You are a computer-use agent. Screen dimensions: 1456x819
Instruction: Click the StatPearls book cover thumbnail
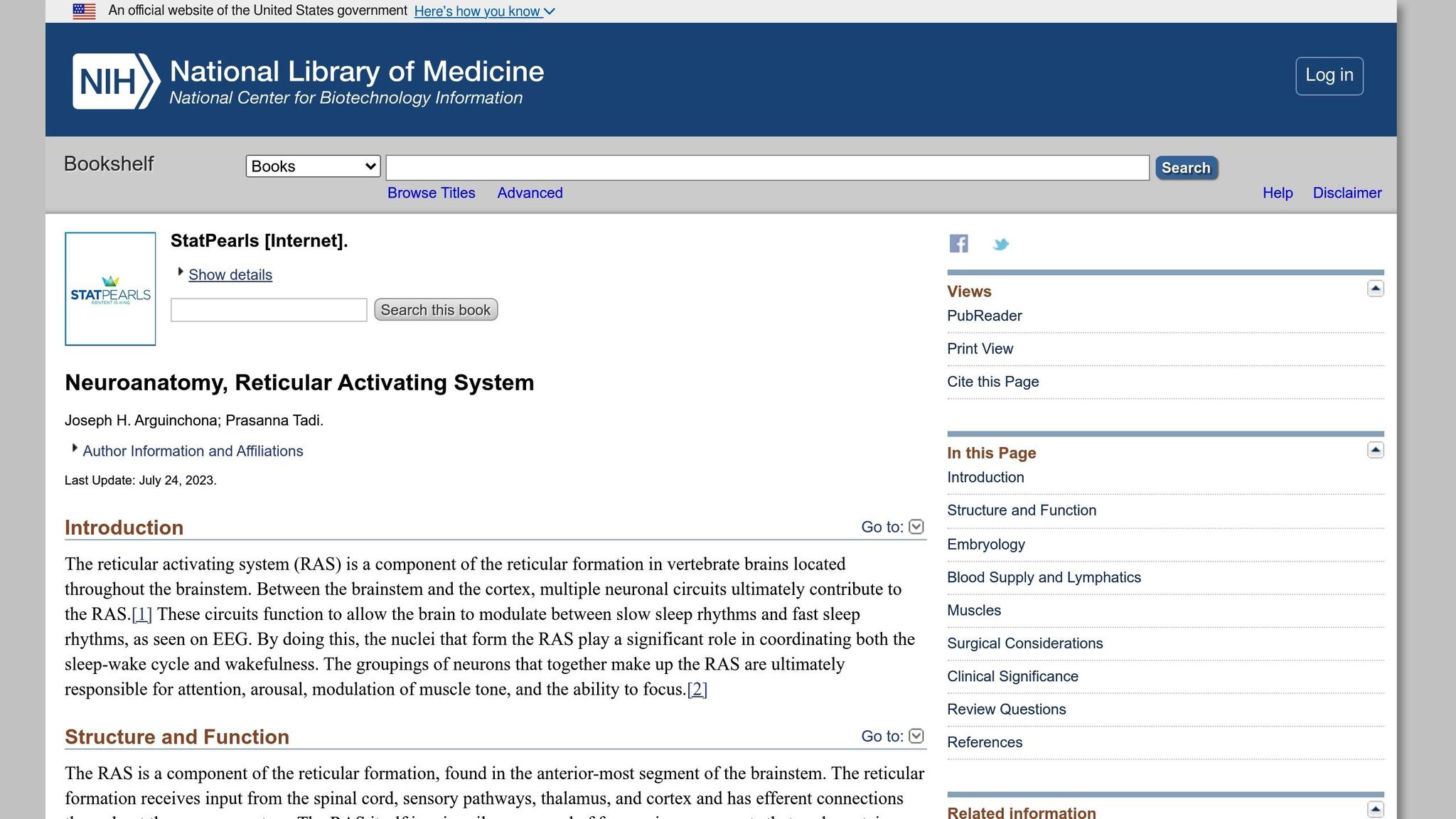click(110, 289)
